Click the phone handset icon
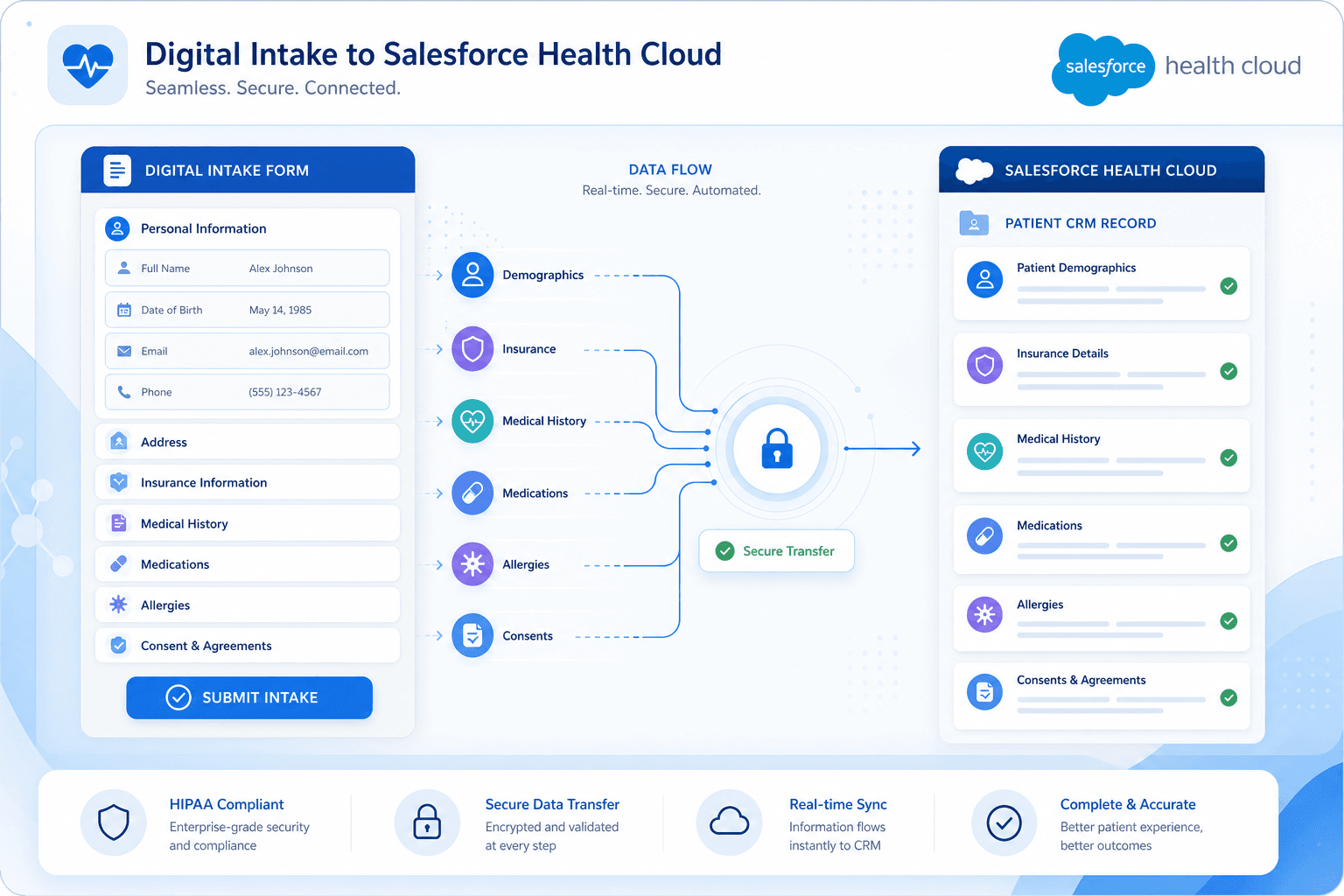 (124, 392)
